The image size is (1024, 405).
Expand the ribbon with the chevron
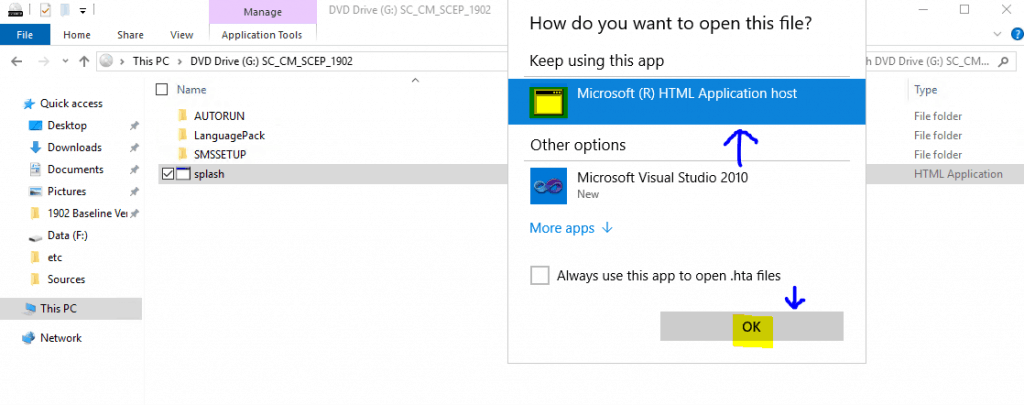click(x=997, y=34)
